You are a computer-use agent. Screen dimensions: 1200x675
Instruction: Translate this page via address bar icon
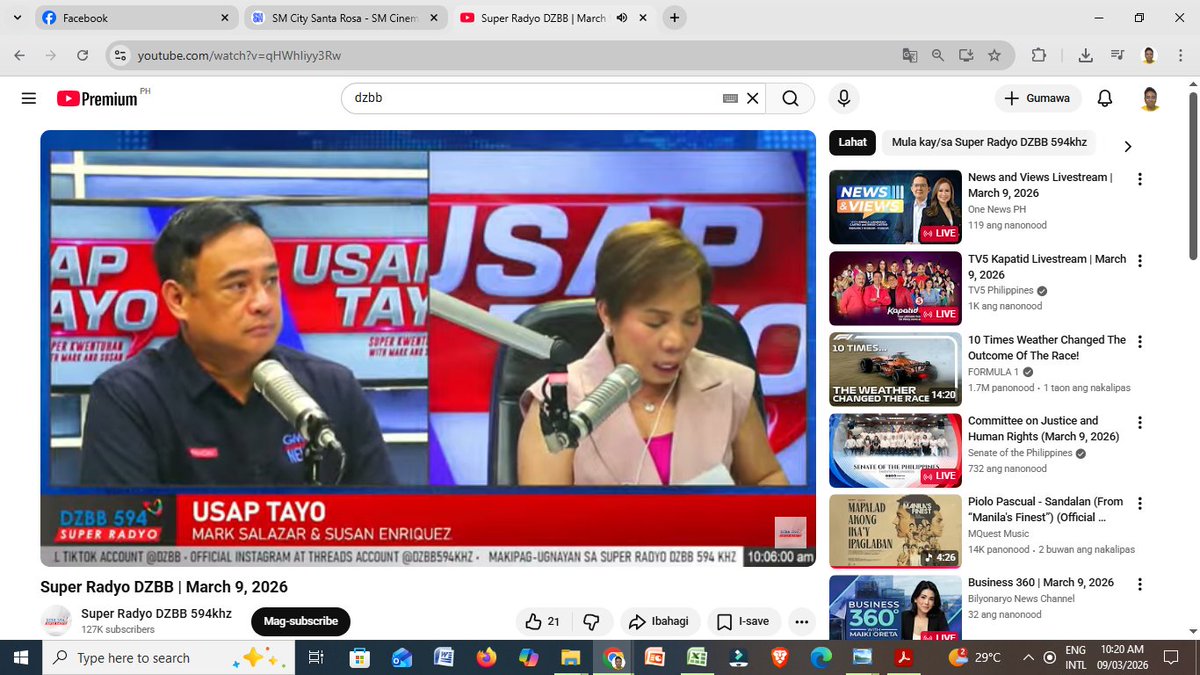[910, 55]
